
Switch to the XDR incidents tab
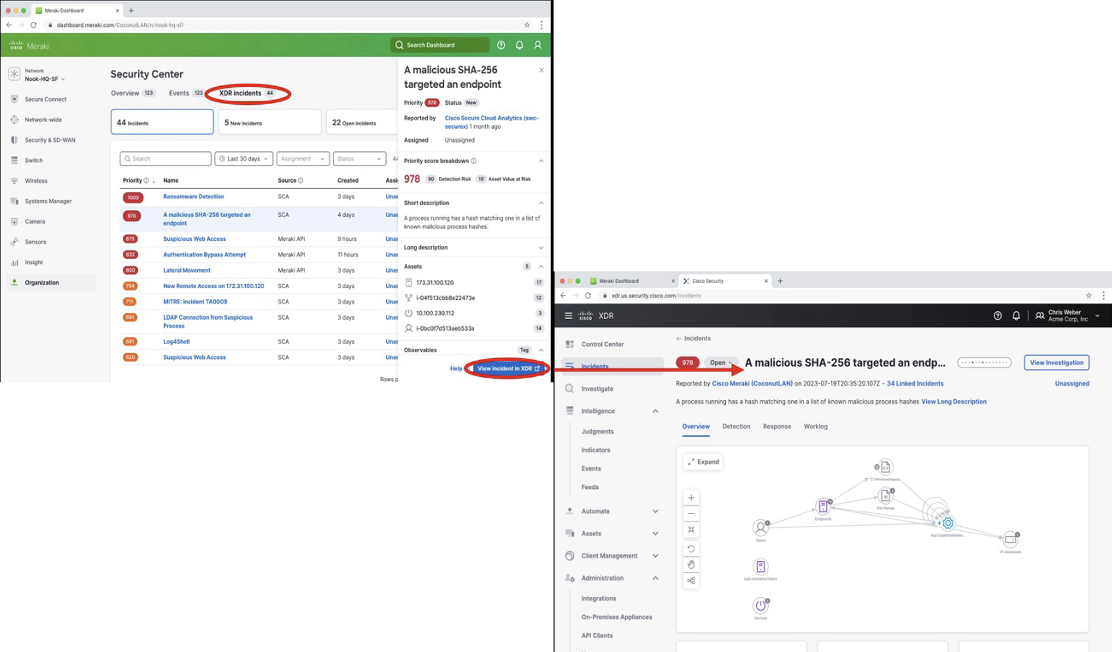point(247,93)
